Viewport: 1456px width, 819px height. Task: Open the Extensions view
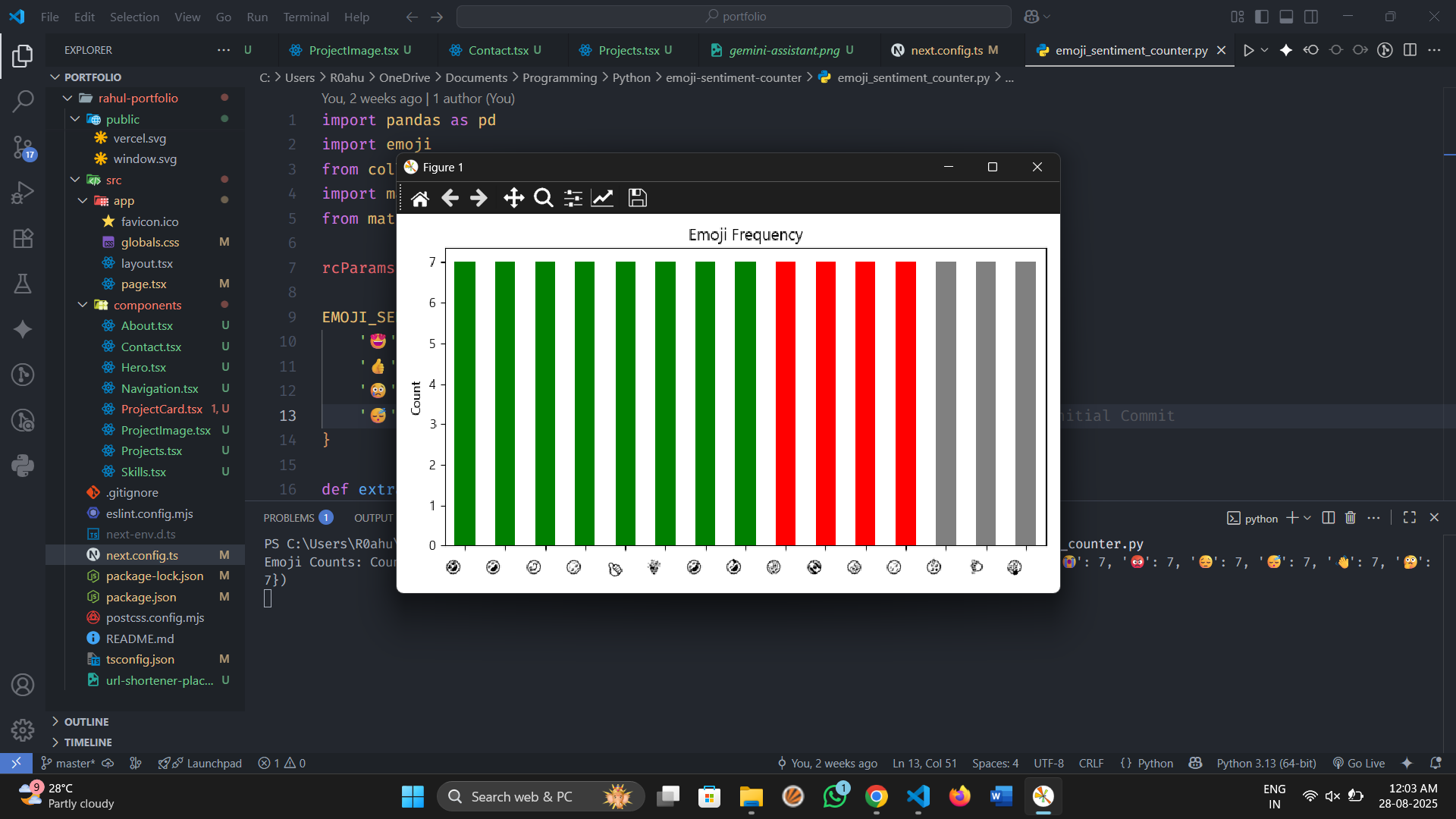(23, 239)
